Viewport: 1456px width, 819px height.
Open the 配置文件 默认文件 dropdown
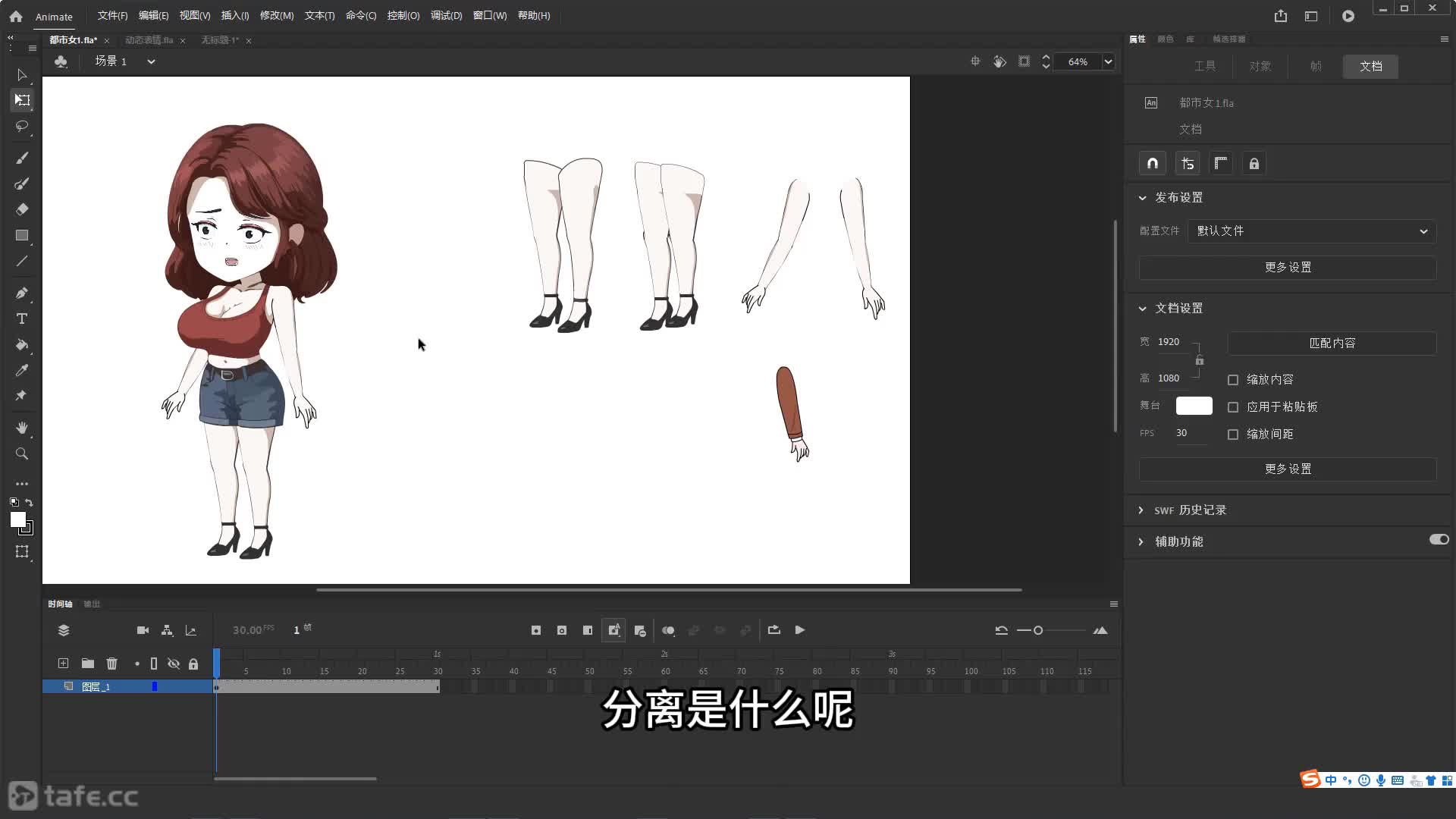point(1312,231)
